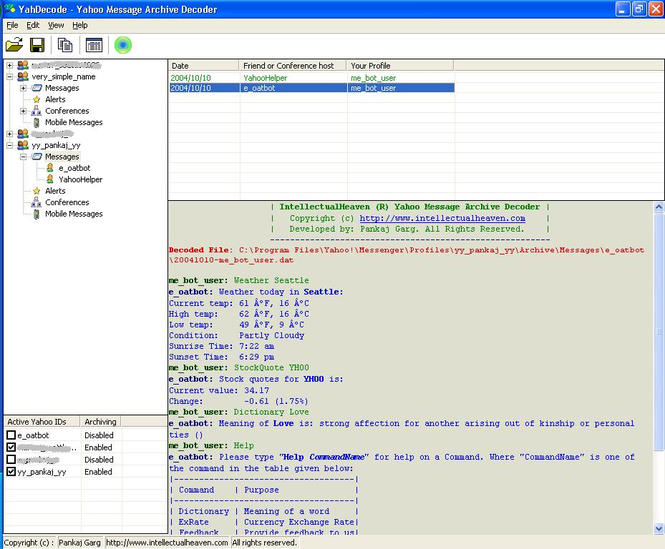Select the e_oatbot row in message list
665x549 pixels.
pyautogui.click(x=312, y=88)
